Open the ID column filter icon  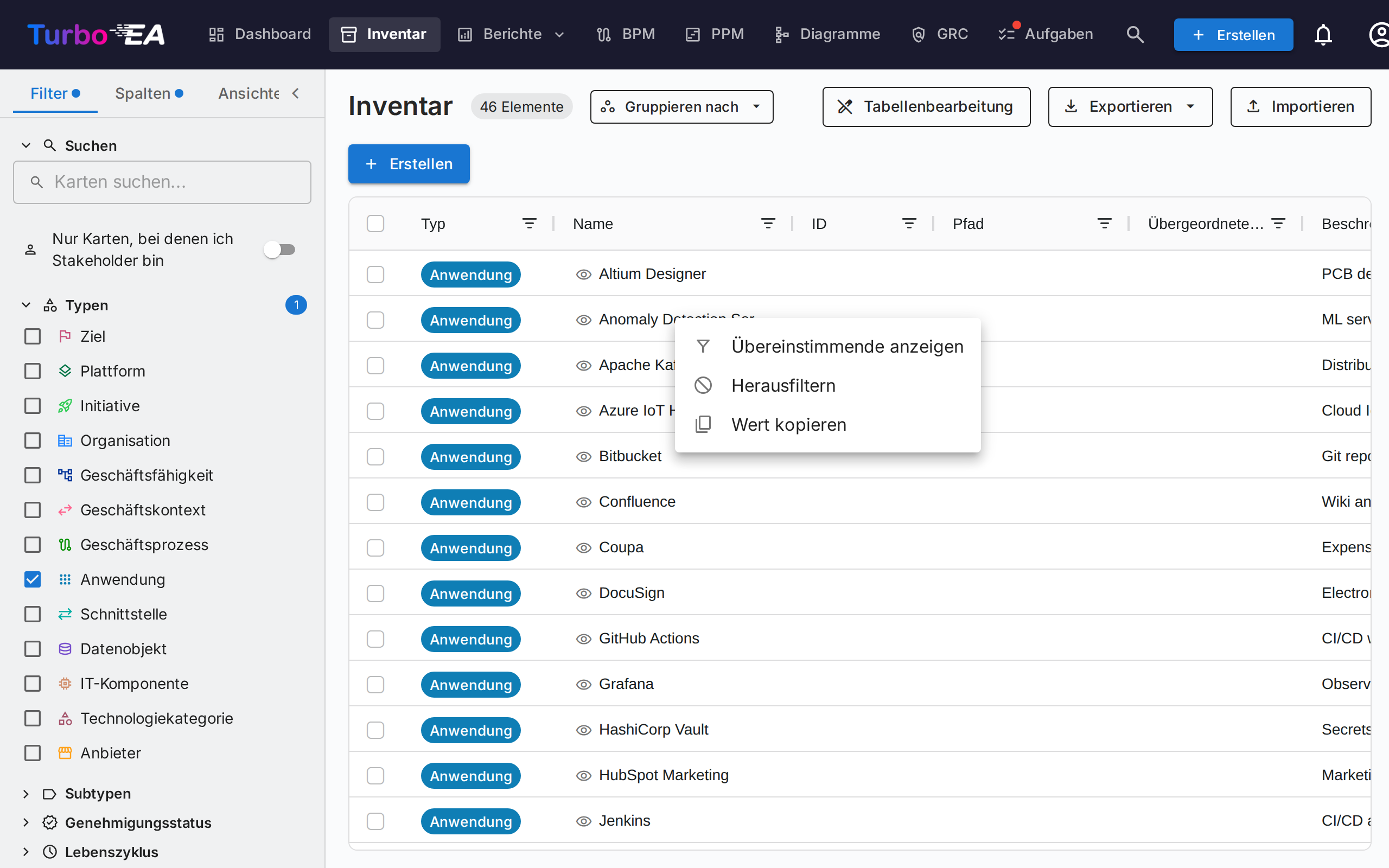pos(909,224)
